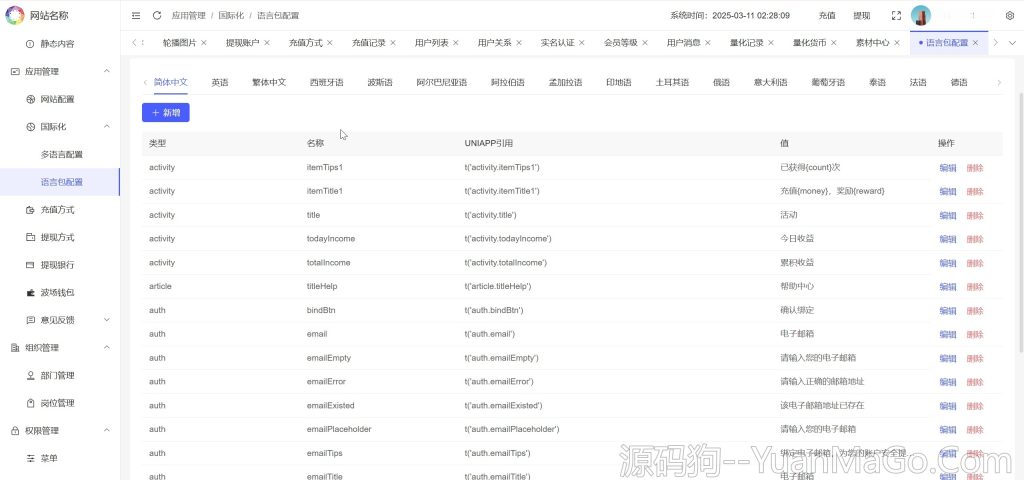This screenshot has width=1024, height=480.
Task: Click 提现 in the header
Action: tap(862, 16)
